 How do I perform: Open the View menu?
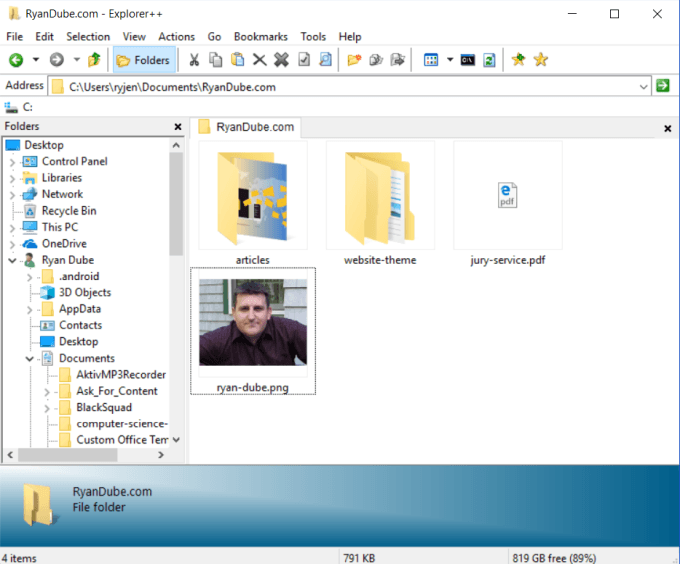point(134,37)
